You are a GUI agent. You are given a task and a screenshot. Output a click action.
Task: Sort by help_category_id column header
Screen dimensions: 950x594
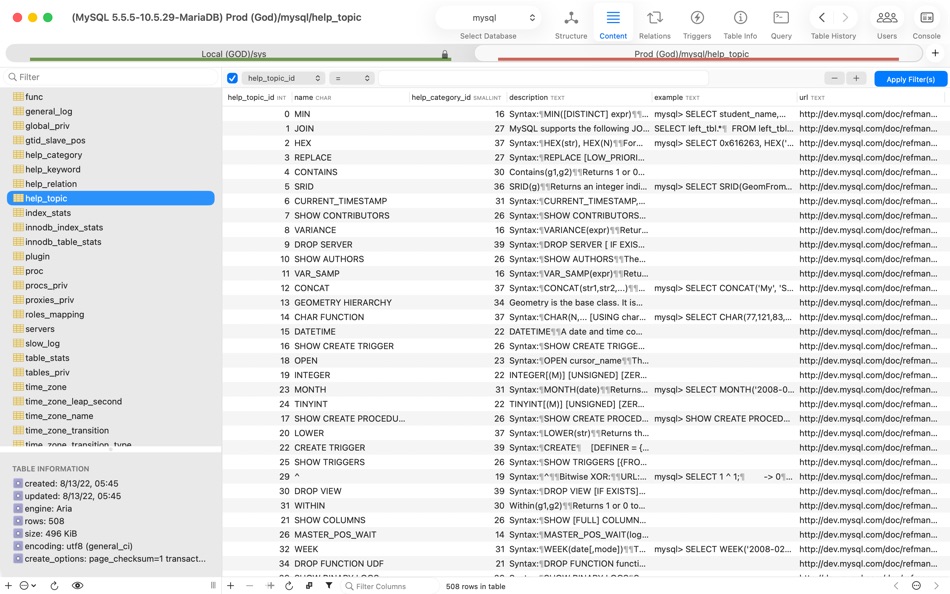(x=457, y=97)
